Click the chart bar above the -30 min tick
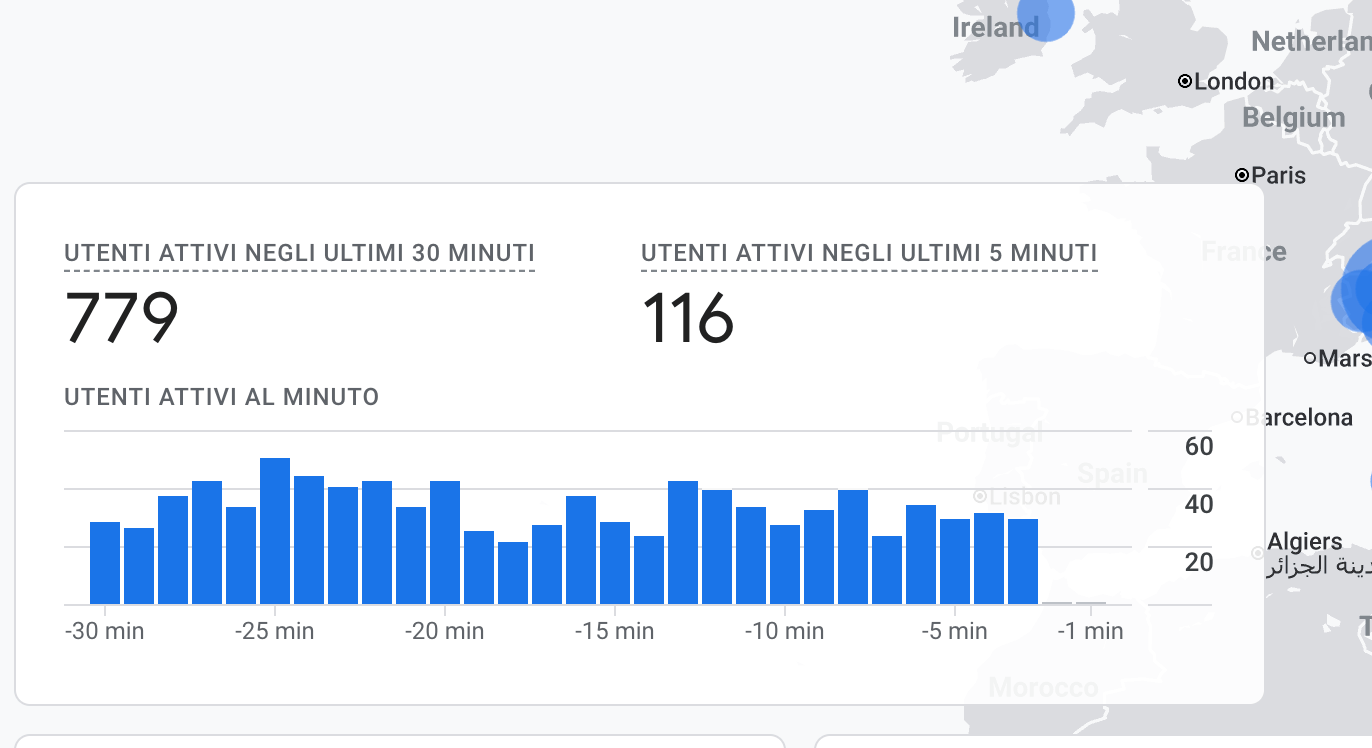The height and width of the screenshot is (748, 1372). click(x=105, y=563)
